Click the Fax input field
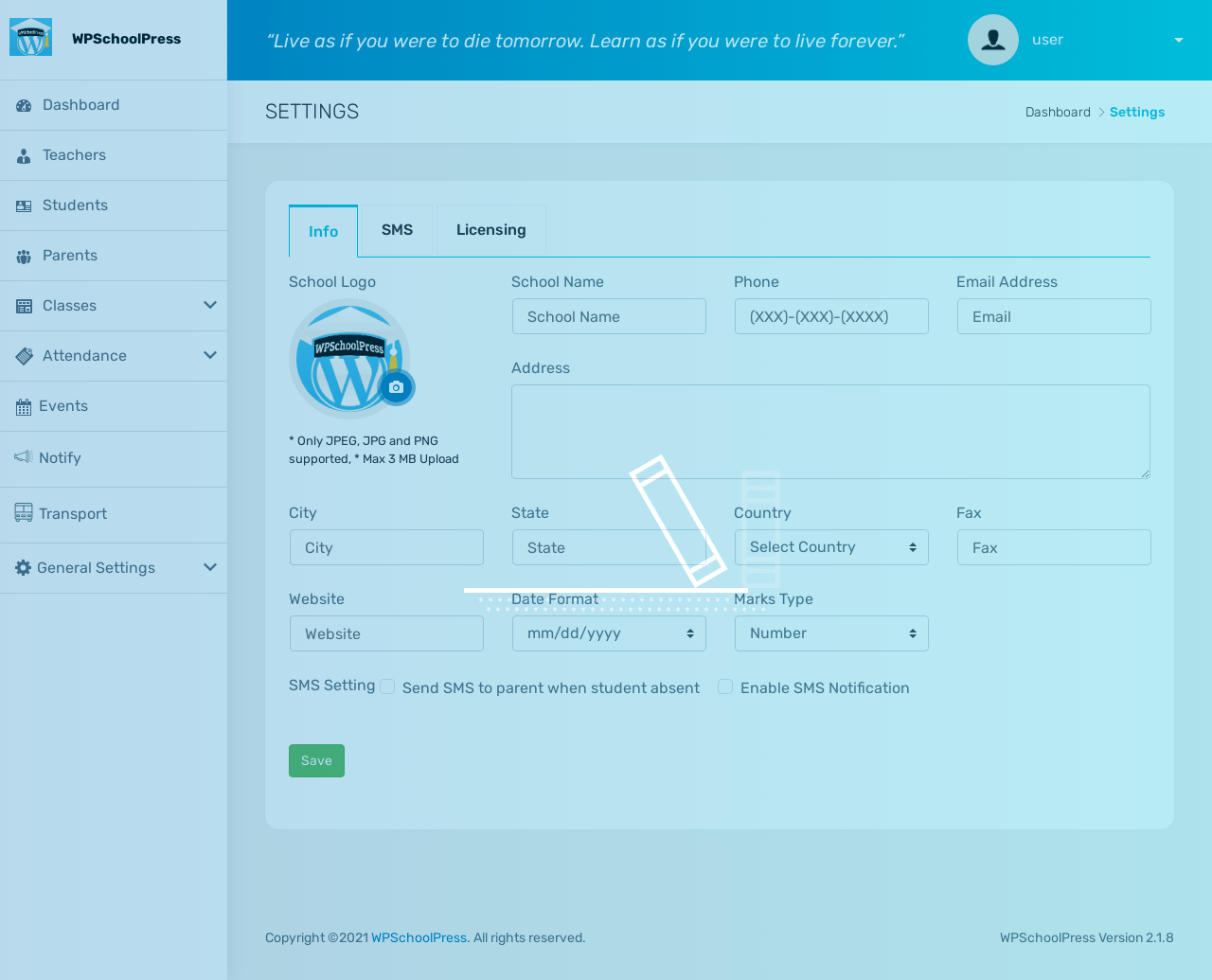The height and width of the screenshot is (980, 1212). click(1054, 547)
